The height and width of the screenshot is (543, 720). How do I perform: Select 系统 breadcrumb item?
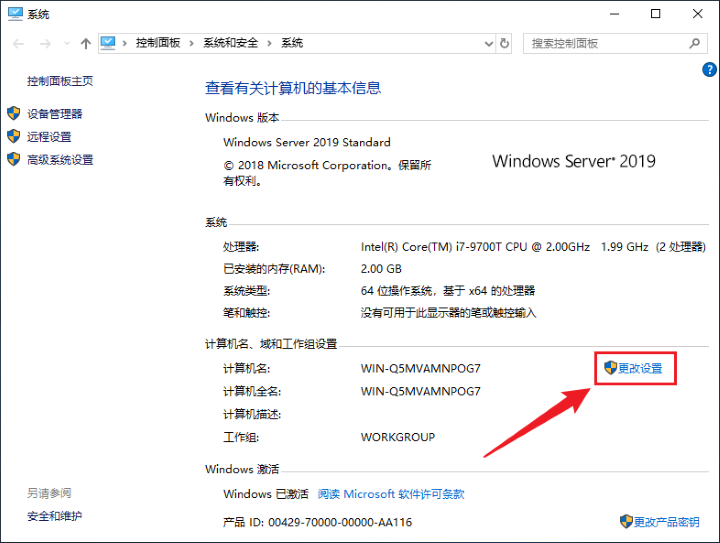[292, 43]
